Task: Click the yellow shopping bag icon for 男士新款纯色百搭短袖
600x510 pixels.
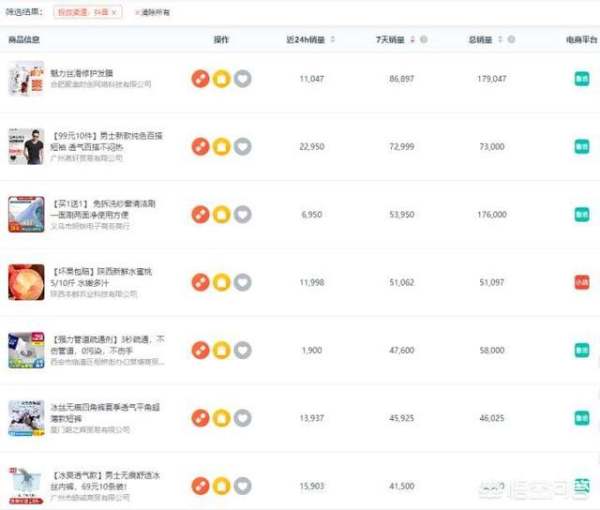Action: pos(221,146)
